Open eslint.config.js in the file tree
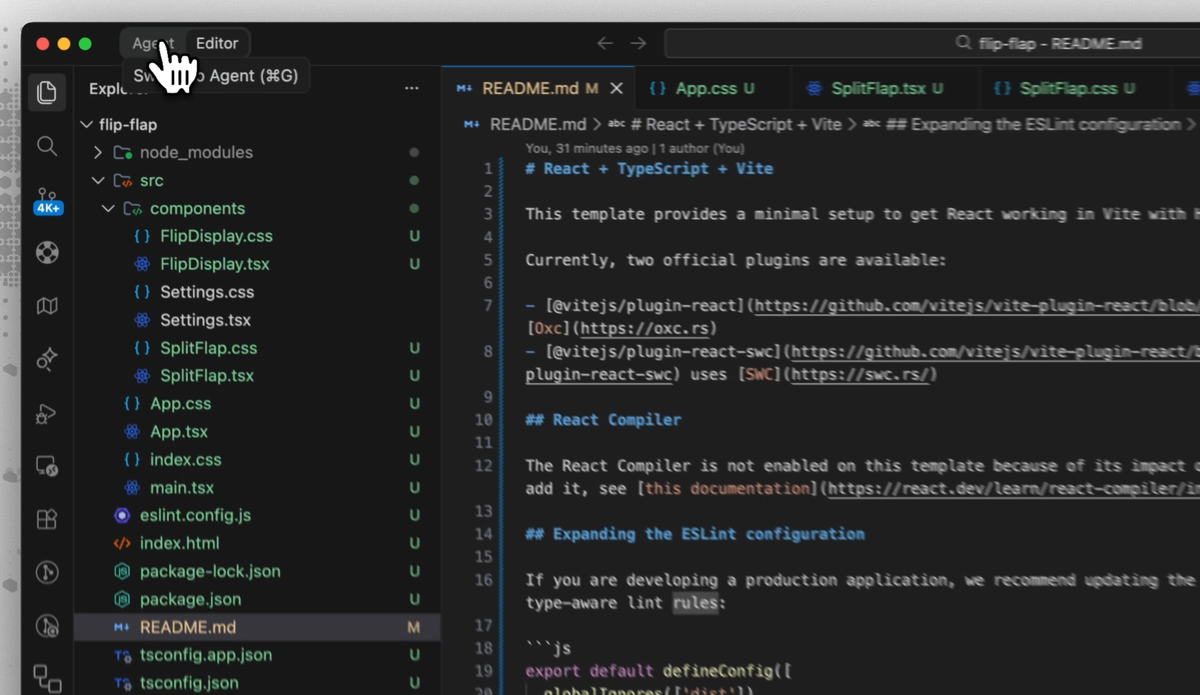The width and height of the screenshot is (1200, 695). (x=195, y=516)
